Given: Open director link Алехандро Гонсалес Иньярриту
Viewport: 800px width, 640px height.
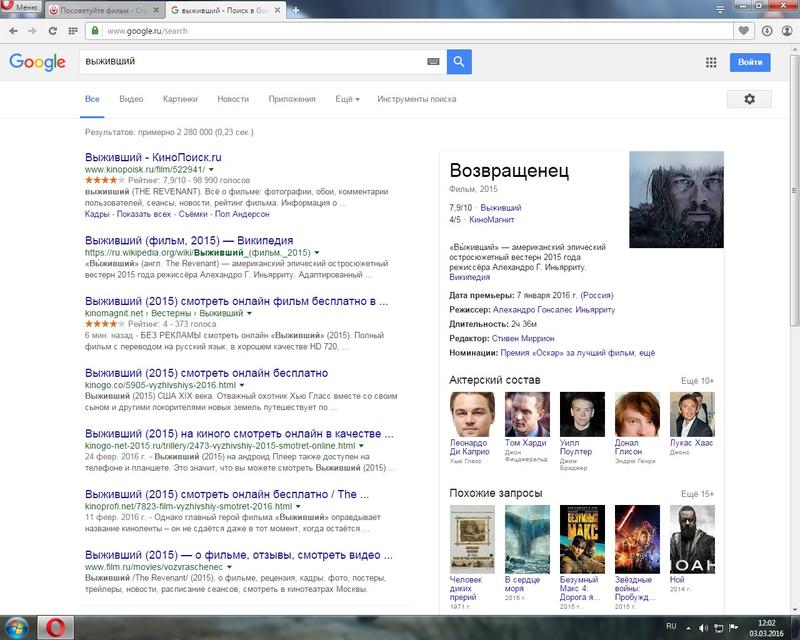Looking at the screenshot, I should click(x=554, y=310).
